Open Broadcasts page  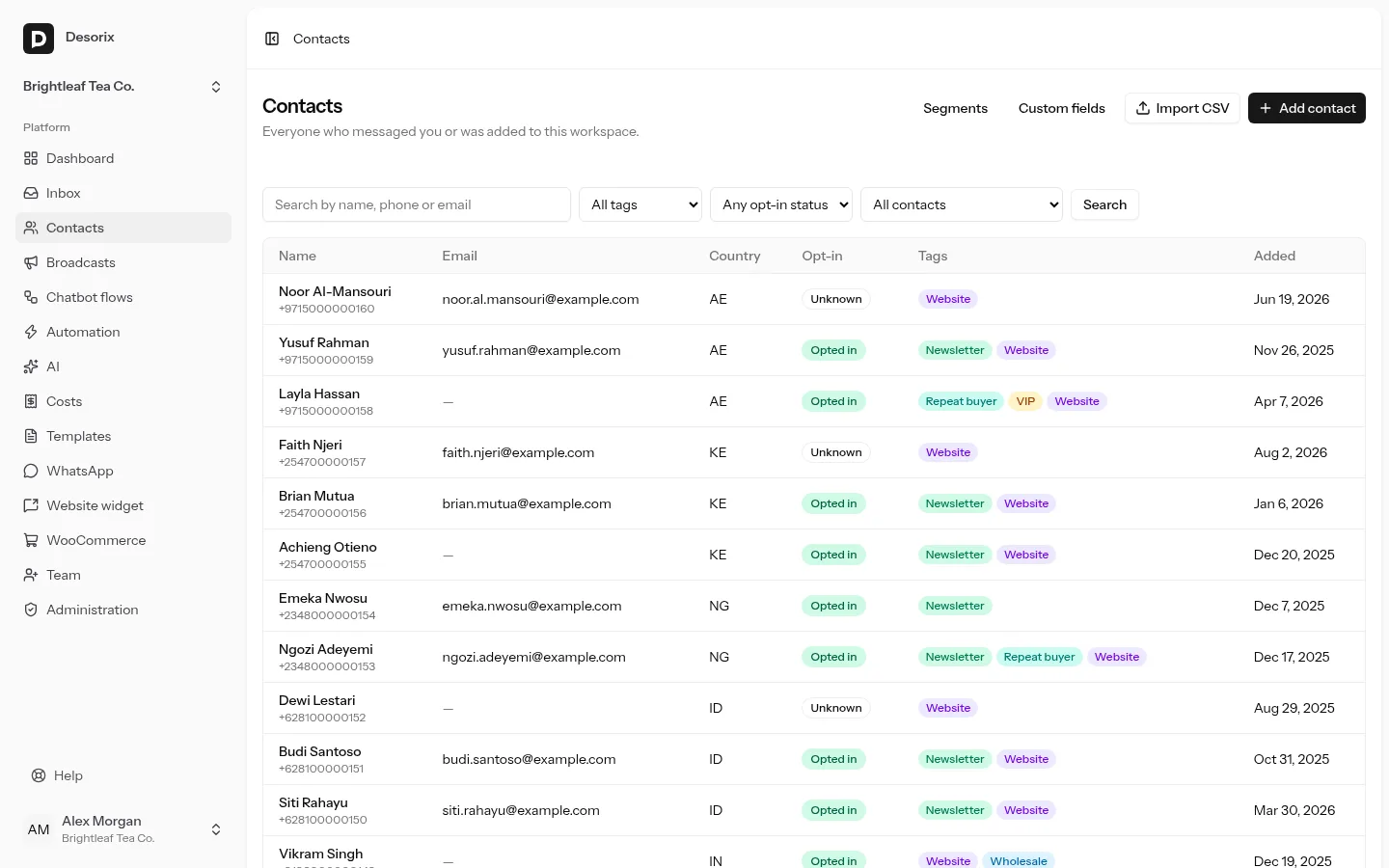[123, 262]
